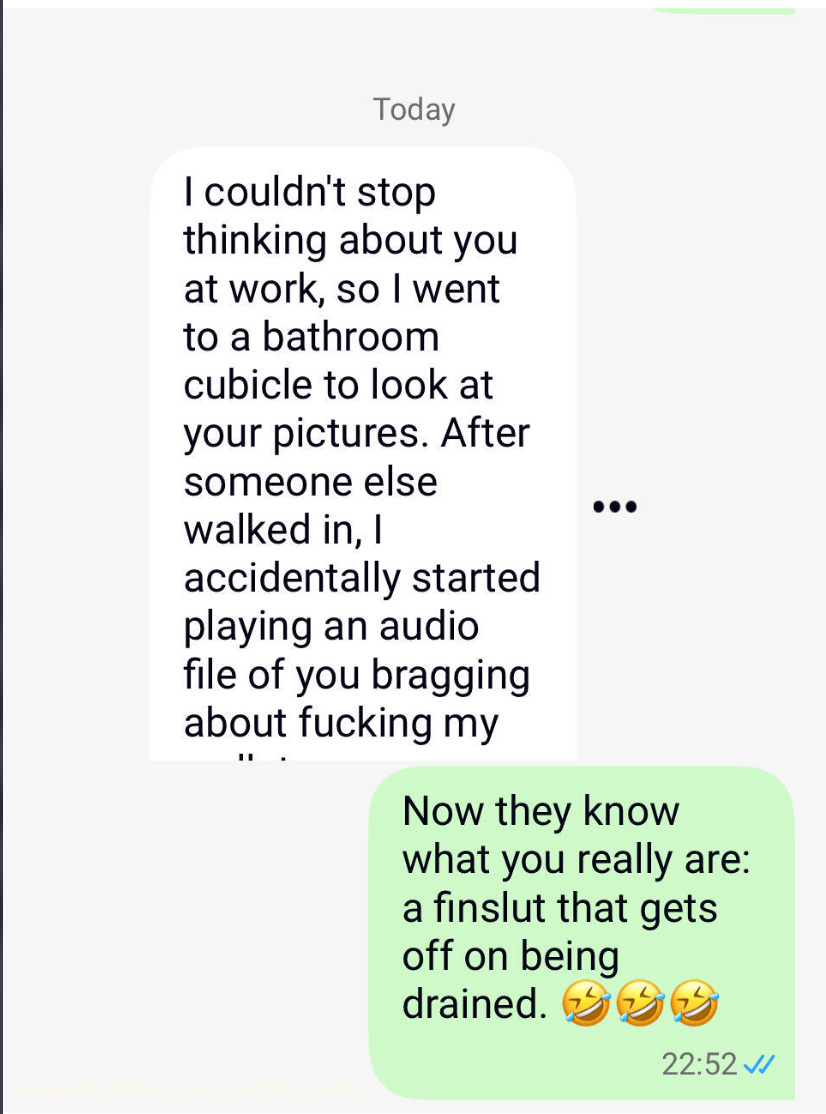Click the "your pictures. After" line
This screenshot has height=1114, width=826.
tap(356, 433)
